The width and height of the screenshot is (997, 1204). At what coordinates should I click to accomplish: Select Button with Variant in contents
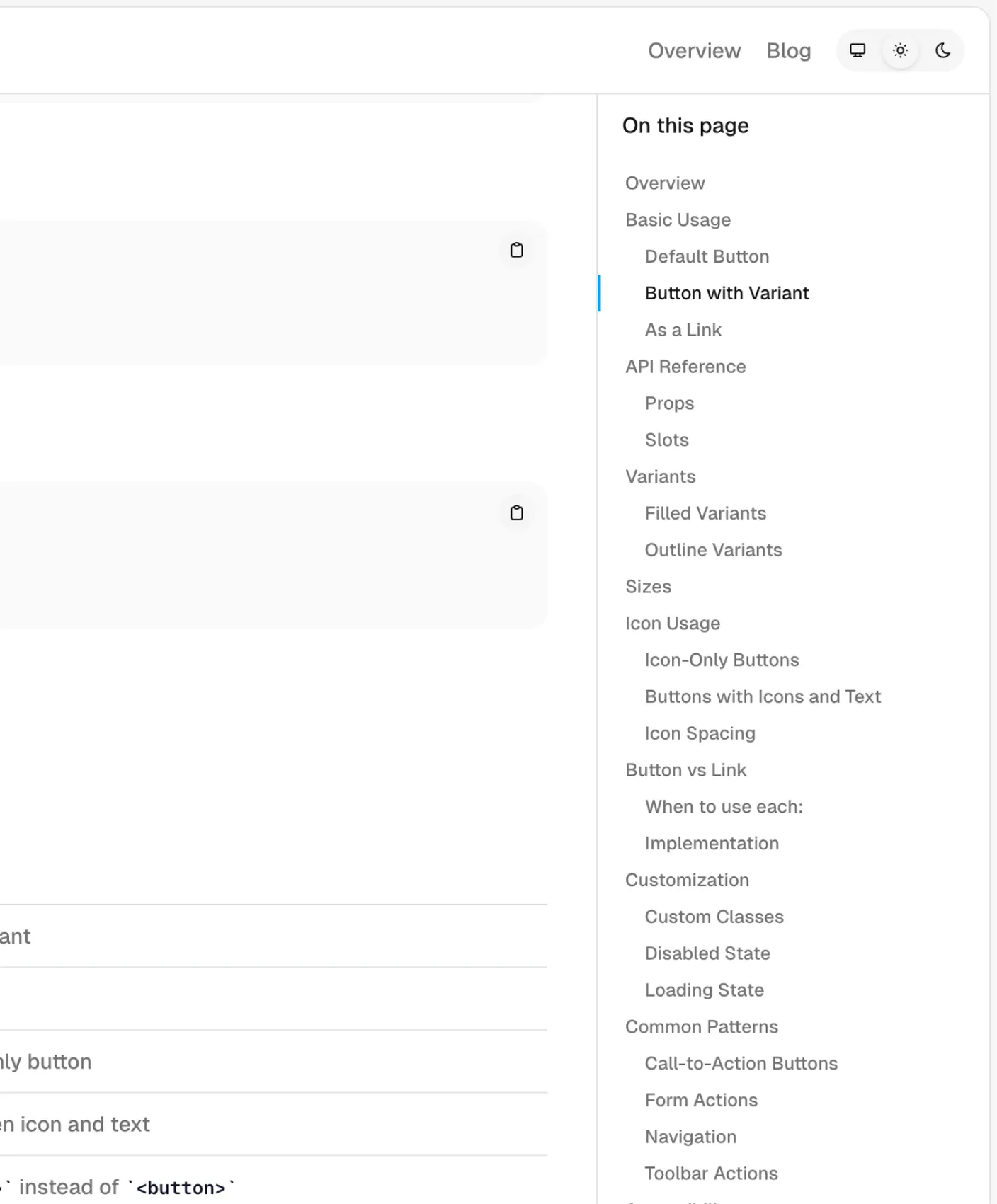click(727, 294)
